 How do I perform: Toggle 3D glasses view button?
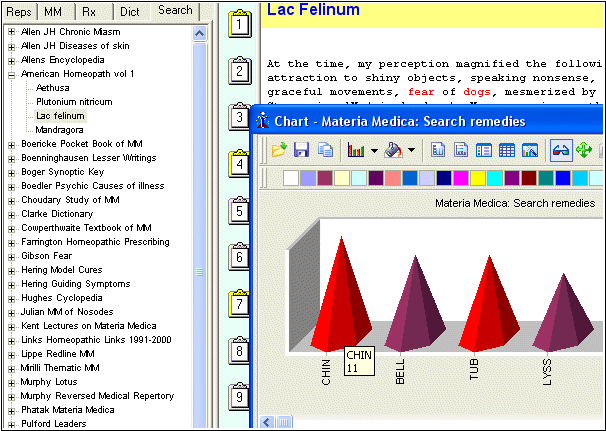pyautogui.click(x=561, y=150)
